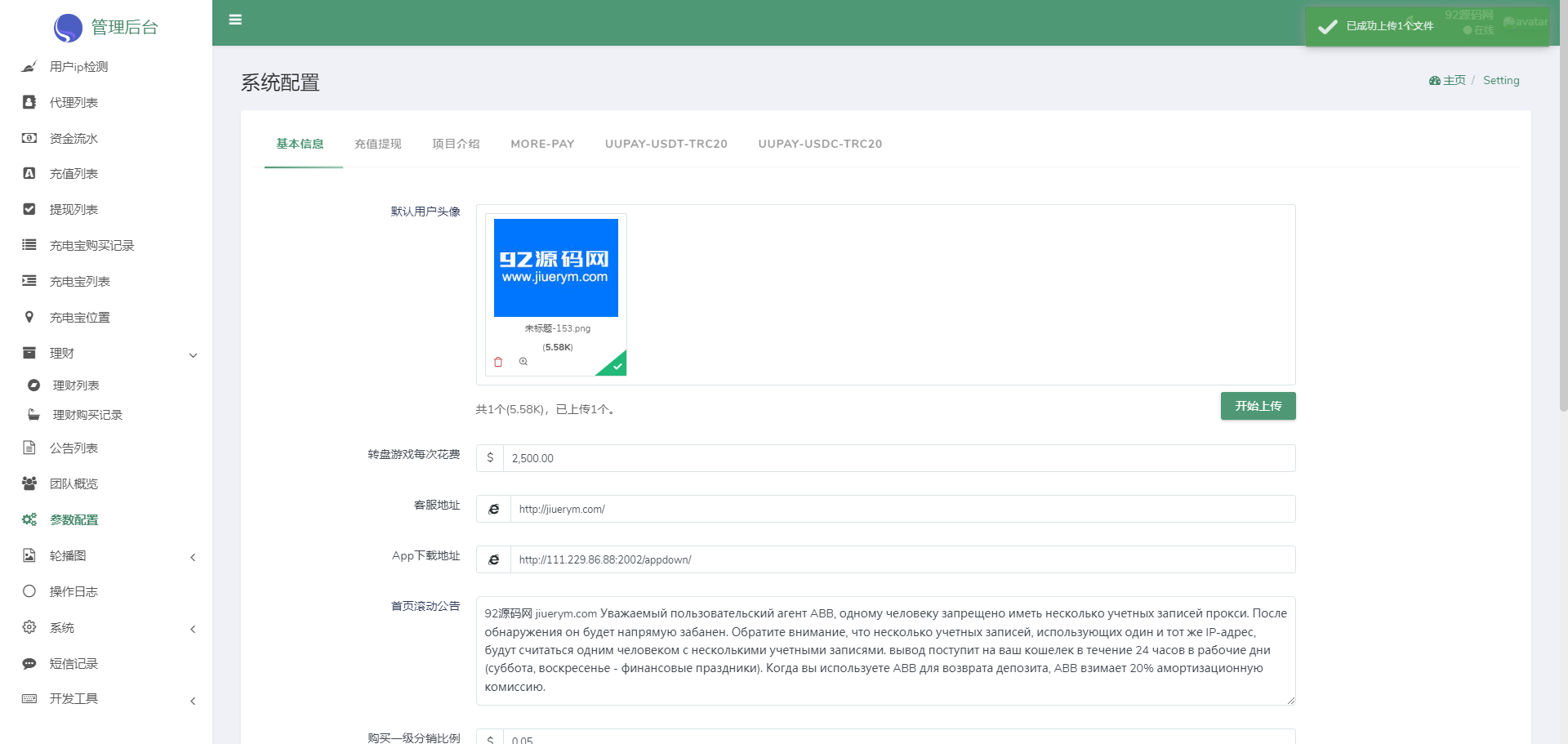Open 公告列表 menu text
Screen dimensions: 1568x744
[73, 448]
